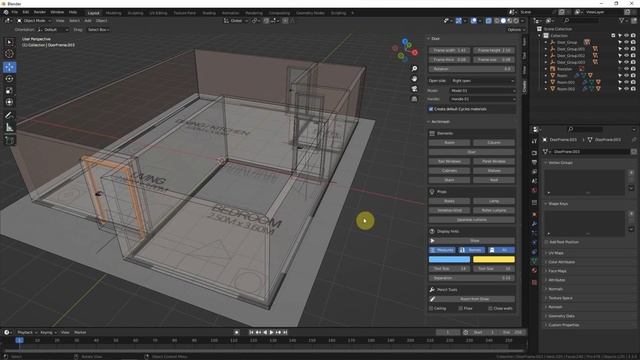Image resolution: width=640 pixels, height=360 pixels.
Task: Open the modifiers wrench properties tab
Action: pyautogui.click(x=534, y=224)
